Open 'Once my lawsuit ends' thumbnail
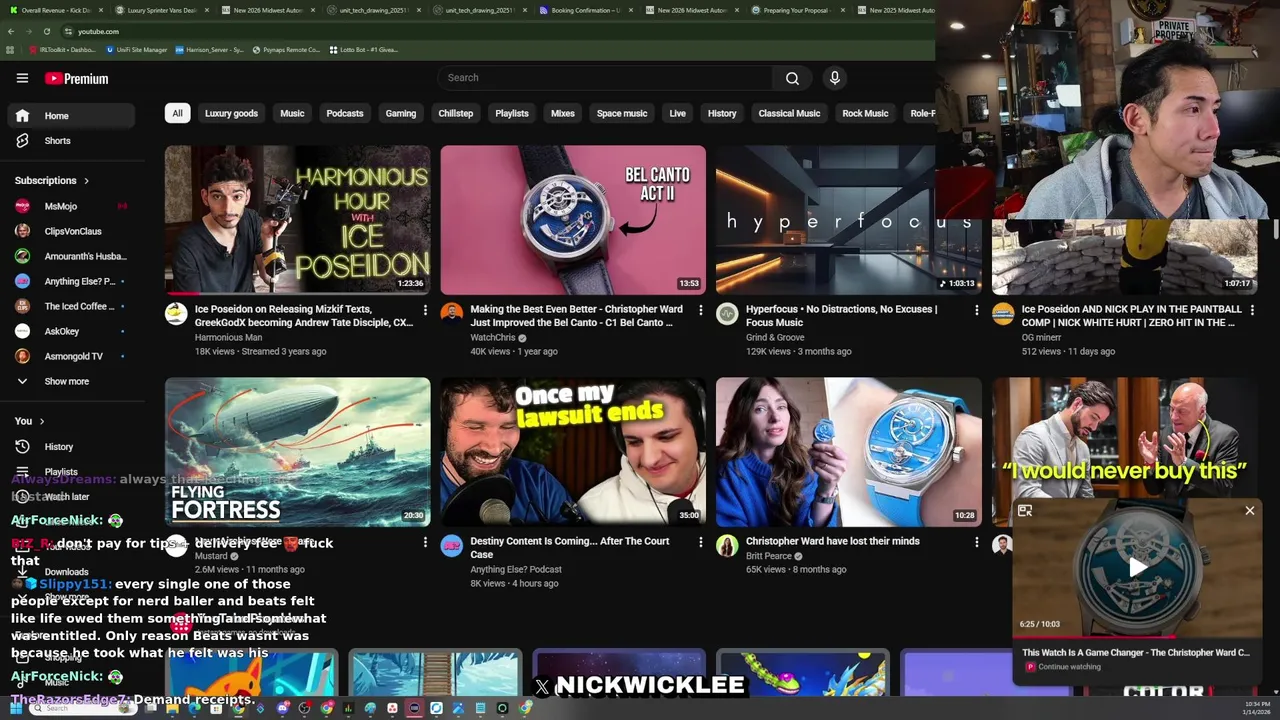Screen dimensions: 1280x720 coord(573,452)
